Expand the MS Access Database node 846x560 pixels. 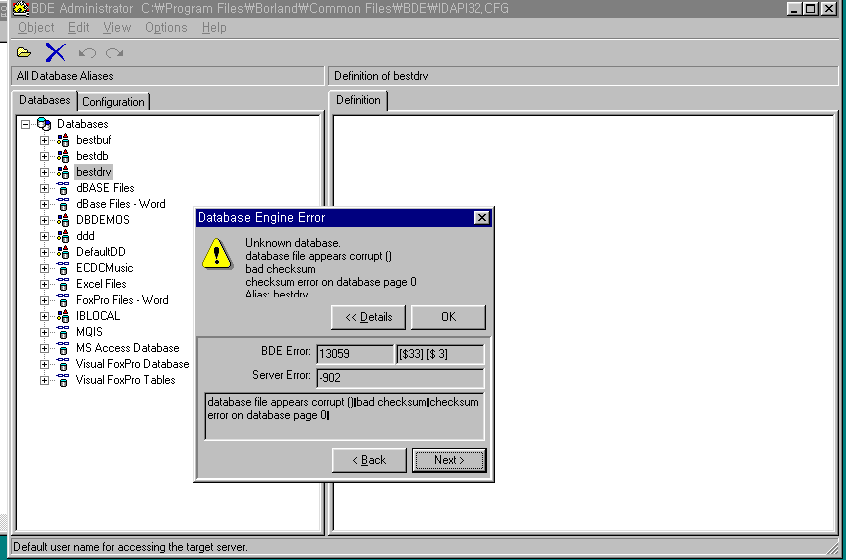tap(44, 349)
